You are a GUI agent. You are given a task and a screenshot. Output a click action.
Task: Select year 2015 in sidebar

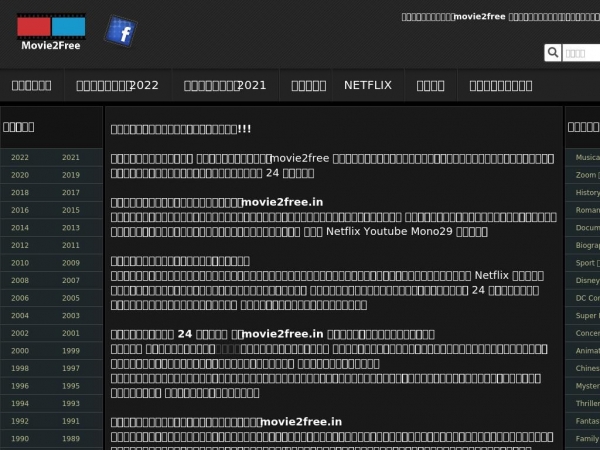coord(71,210)
